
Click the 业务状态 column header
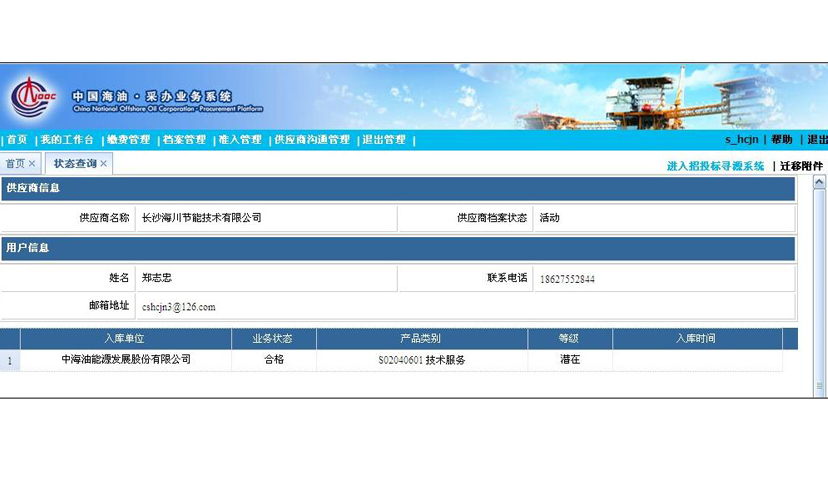[x=273, y=339]
